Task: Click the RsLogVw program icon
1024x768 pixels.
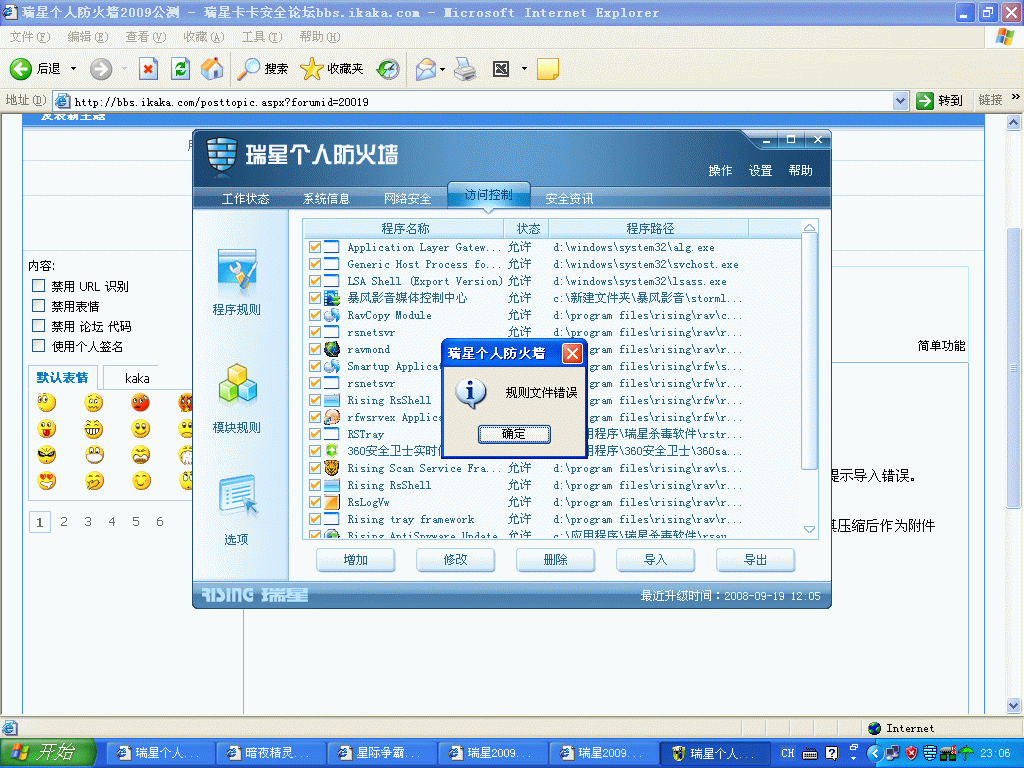Action: 332,502
